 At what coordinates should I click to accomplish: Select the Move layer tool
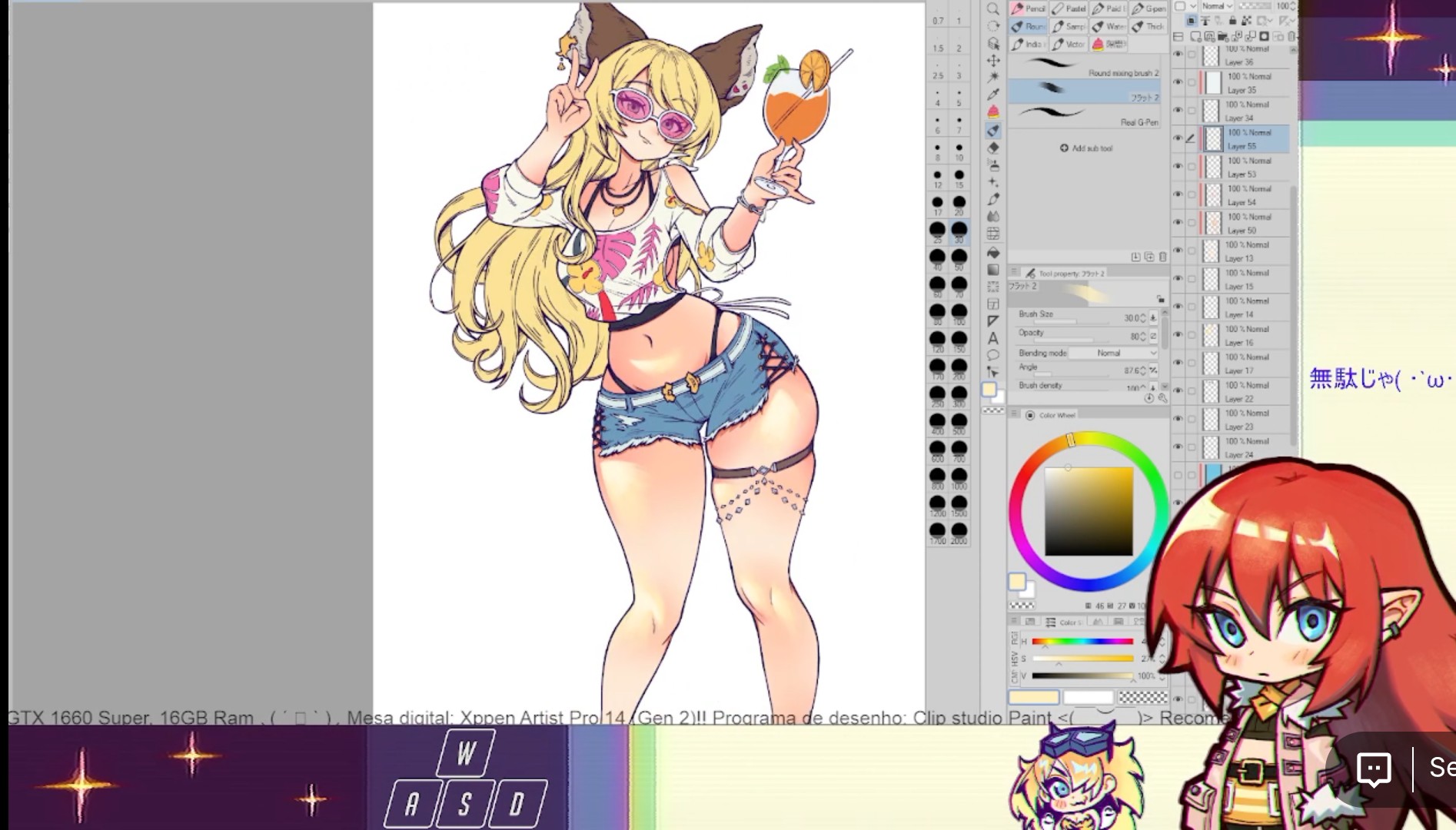pyautogui.click(x=993, y=61)
